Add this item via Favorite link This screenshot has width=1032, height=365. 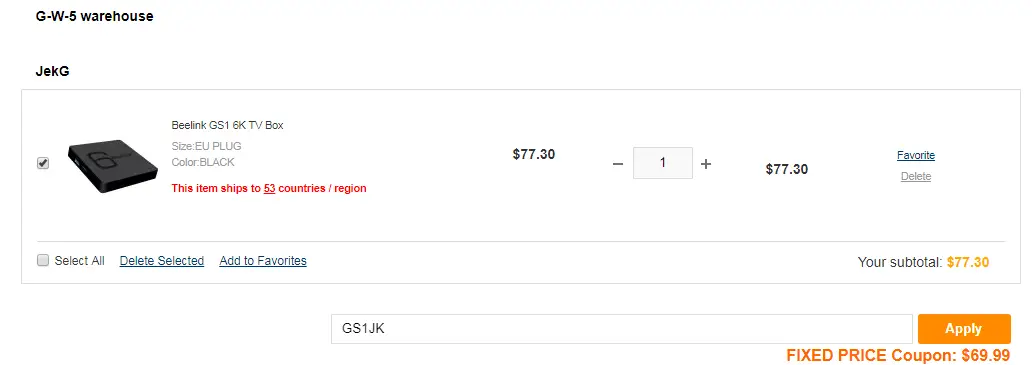coord(916,155)
